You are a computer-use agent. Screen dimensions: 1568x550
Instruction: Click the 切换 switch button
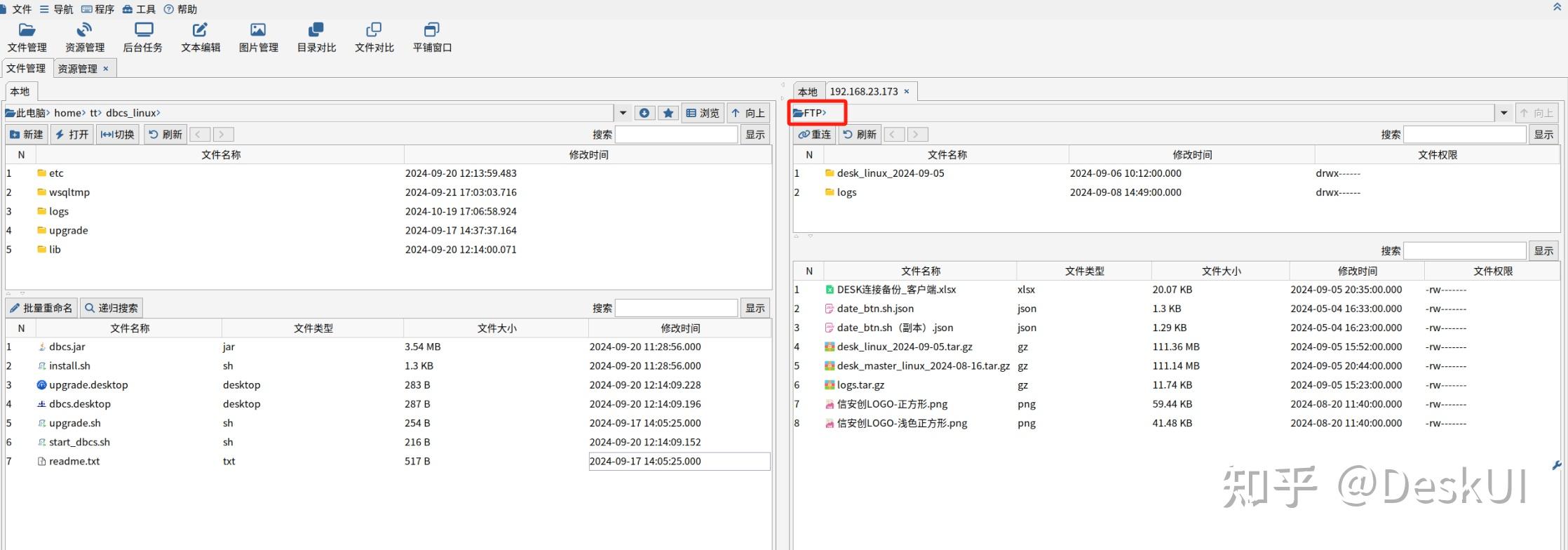coord(118,135)
